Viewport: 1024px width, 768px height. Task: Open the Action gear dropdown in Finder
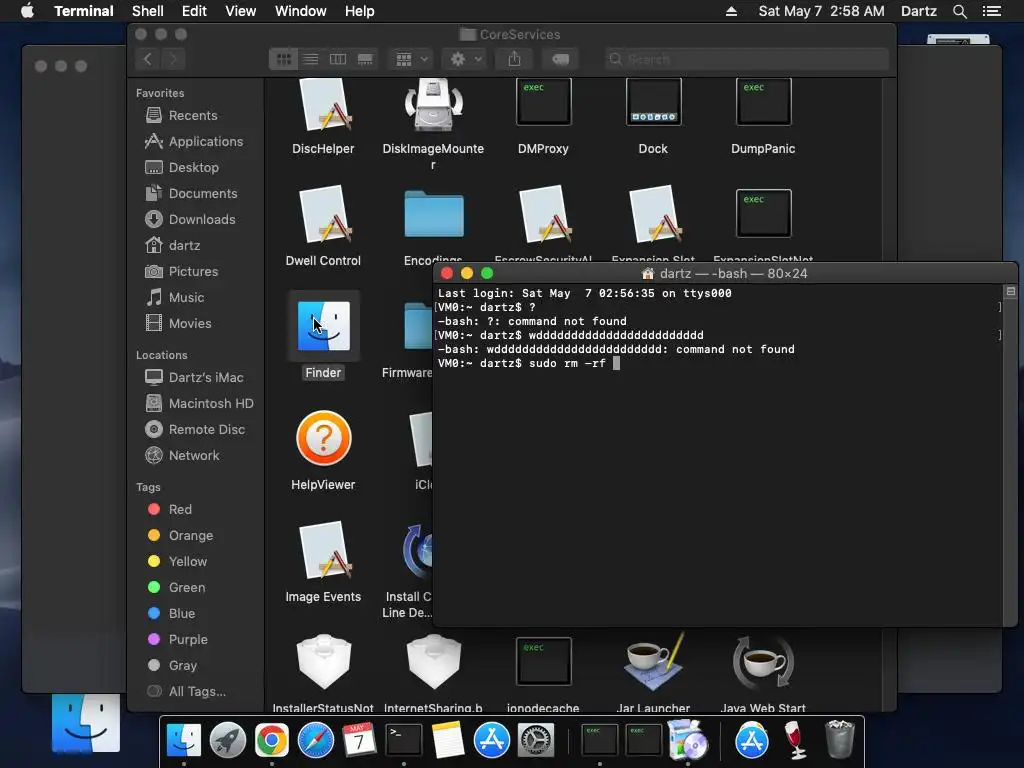point(465,59)
